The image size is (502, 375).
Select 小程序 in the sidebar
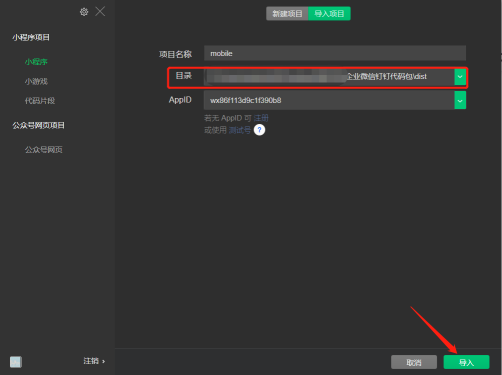click(x=36, y=62)
